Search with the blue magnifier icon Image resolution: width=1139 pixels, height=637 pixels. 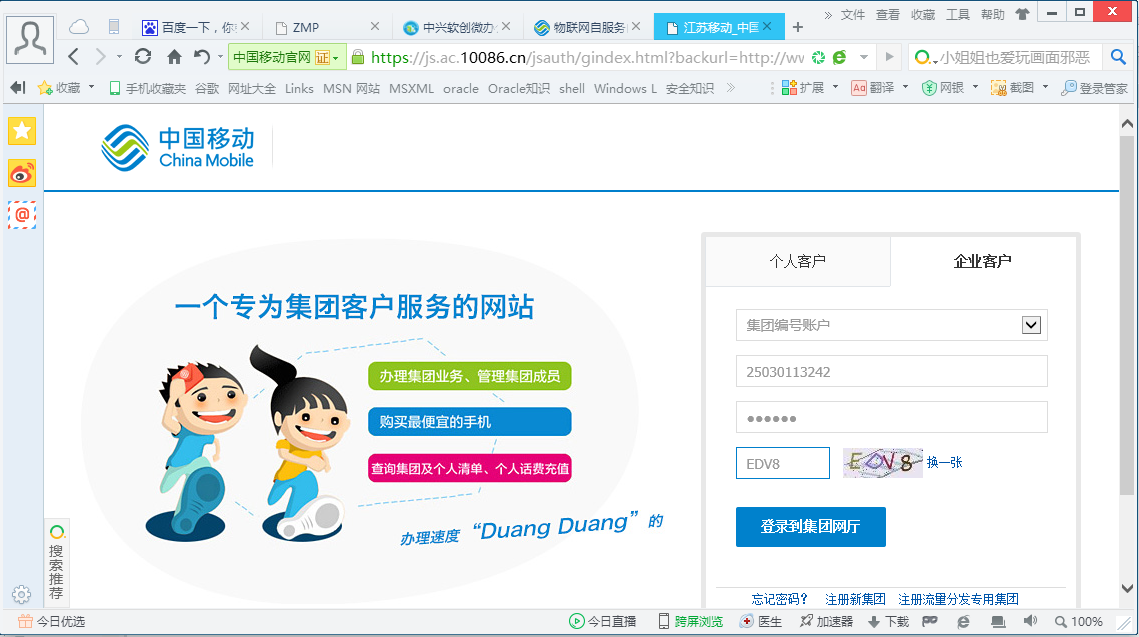(1118, 57)
